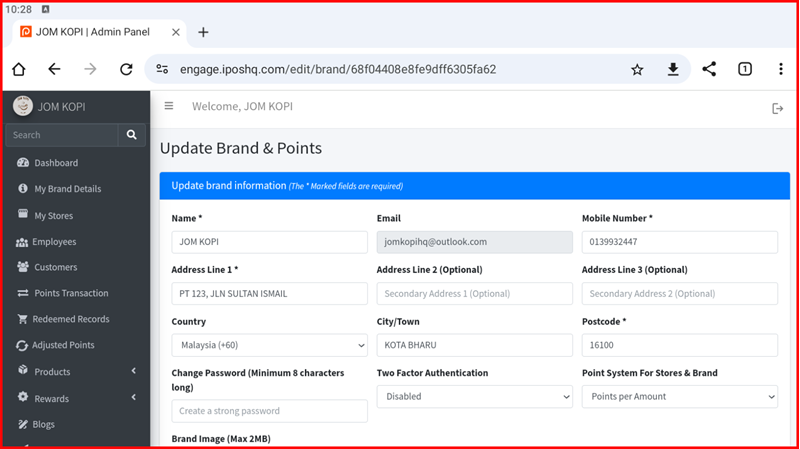
Task: Share the page via share icon
Action: point(709,69)
